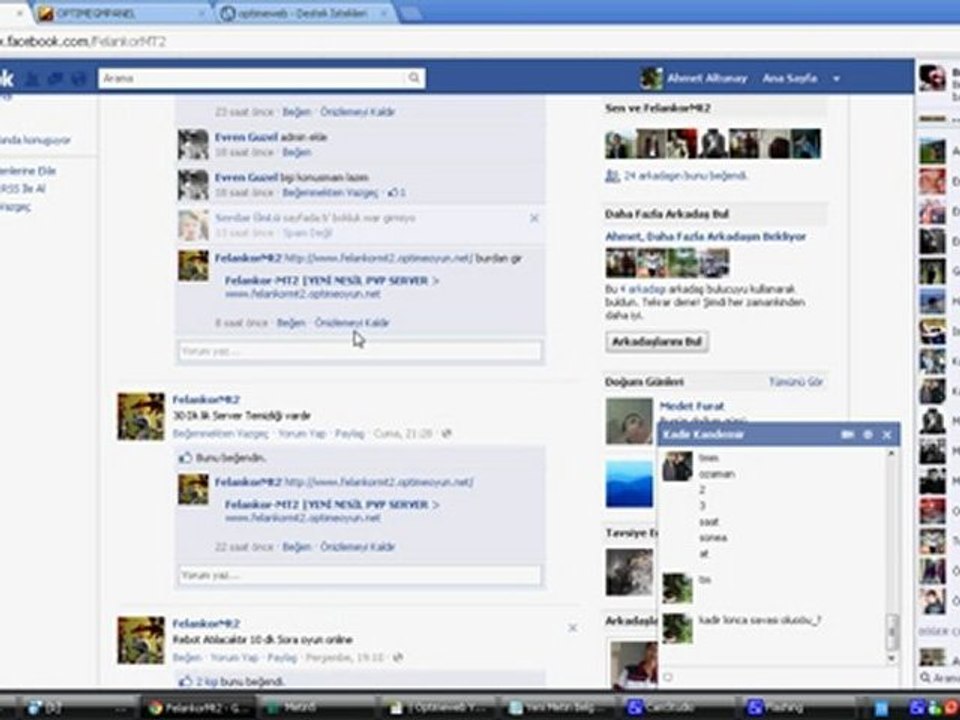Click the chat scrollbar down arrow
Screen dimensions: 960x720
tap(891, 658)
